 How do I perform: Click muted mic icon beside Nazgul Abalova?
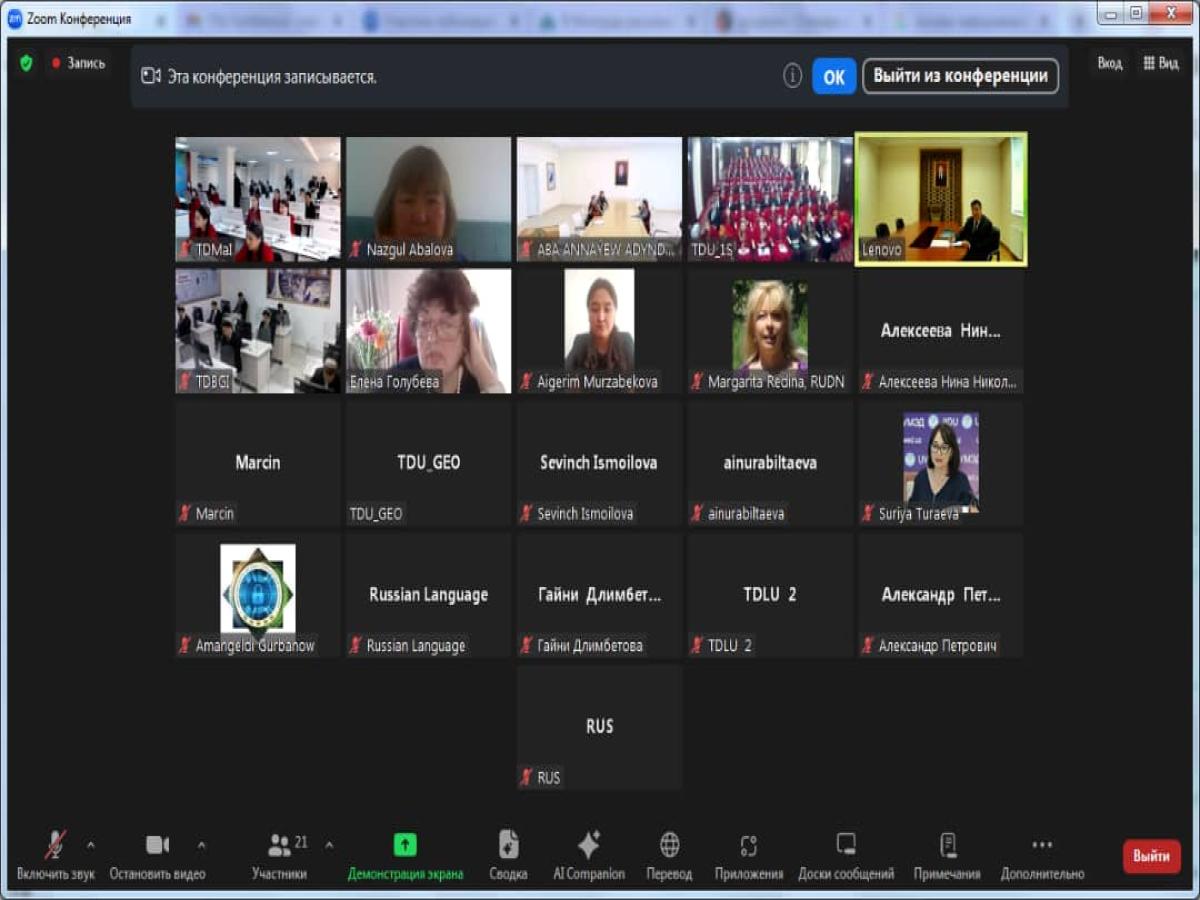click(355, 249)
